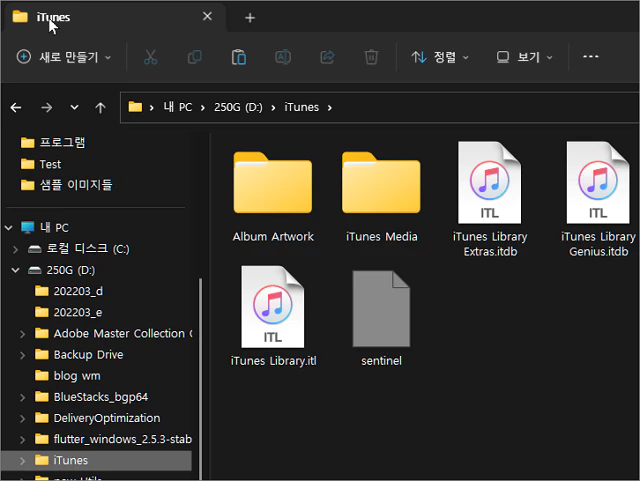Close the iTunes tab
Screen dimensions: 640x481
207,16
